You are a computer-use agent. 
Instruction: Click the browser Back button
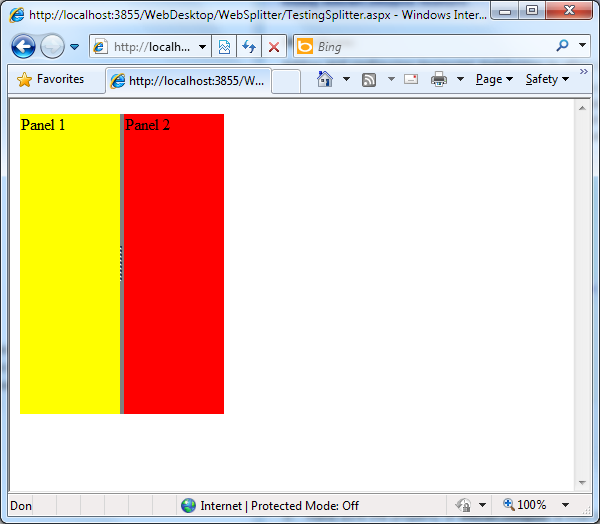[23, 47]
